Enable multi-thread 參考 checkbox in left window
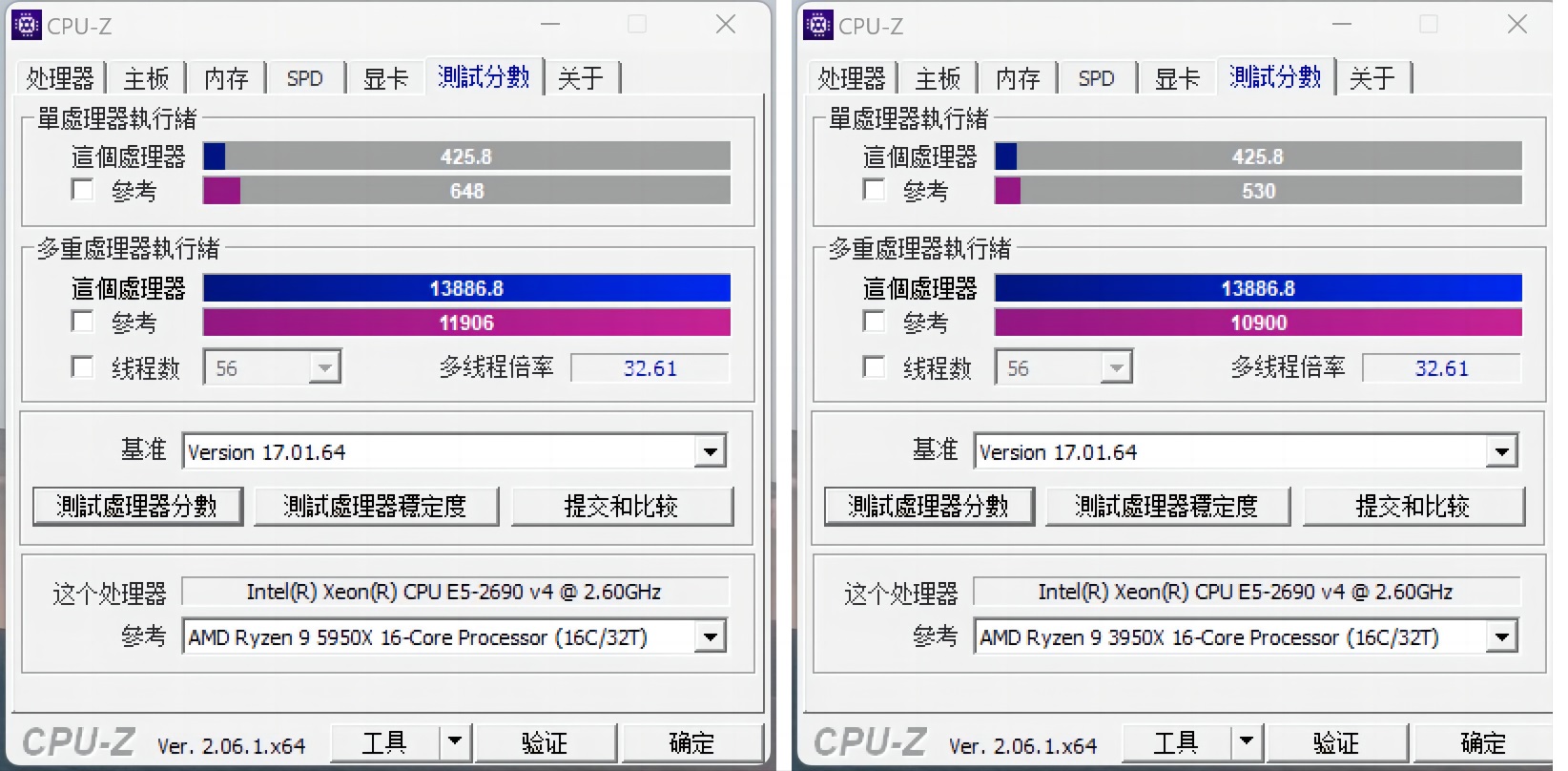 (83, 322)
